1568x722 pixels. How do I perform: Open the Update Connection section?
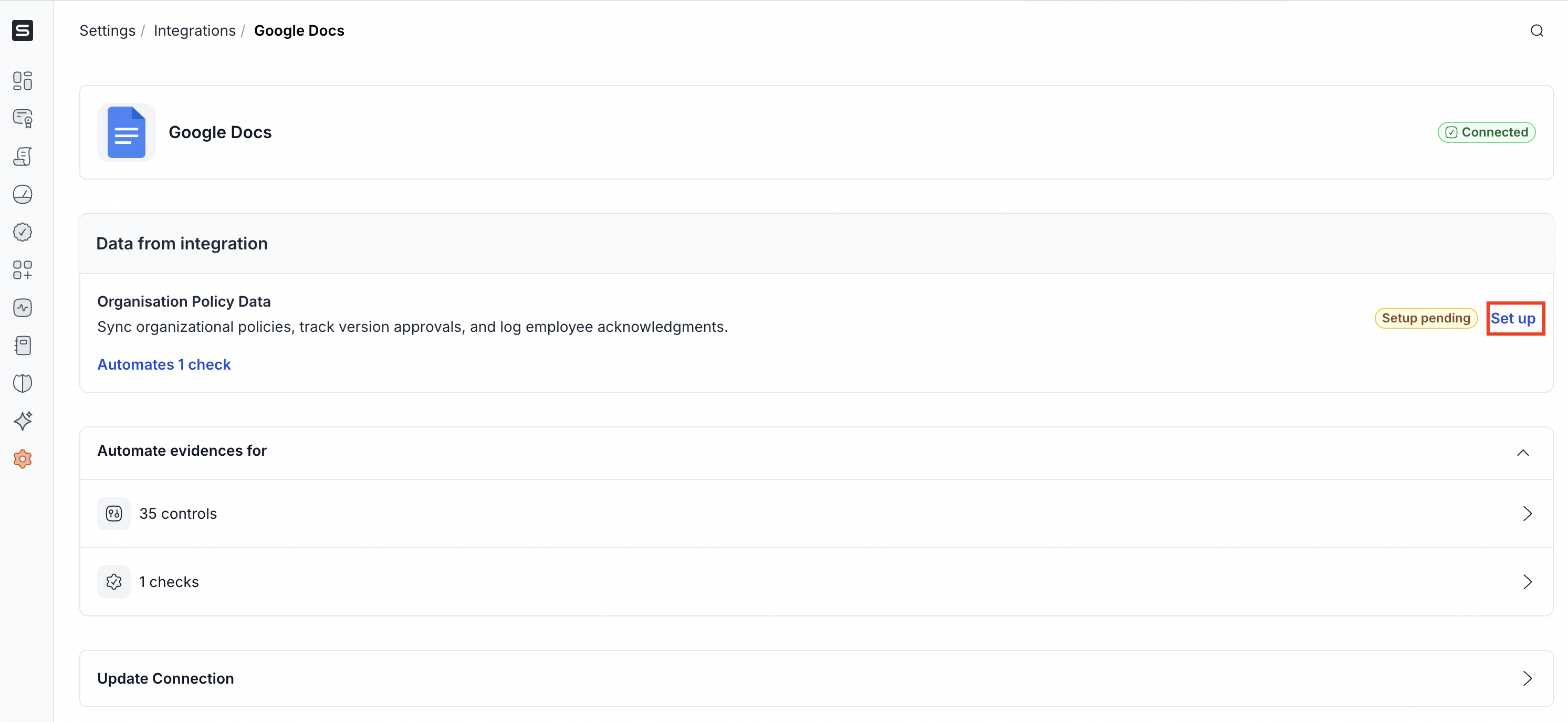(1527, 678)
